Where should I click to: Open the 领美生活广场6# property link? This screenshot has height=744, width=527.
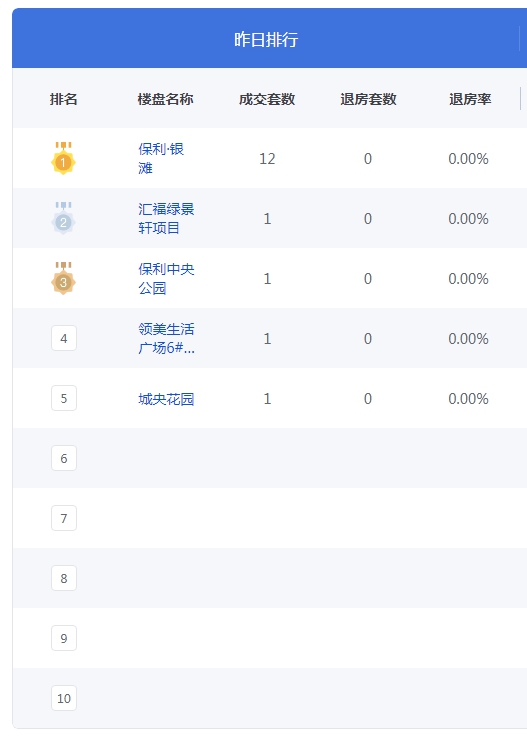click(x=166, y=338)
